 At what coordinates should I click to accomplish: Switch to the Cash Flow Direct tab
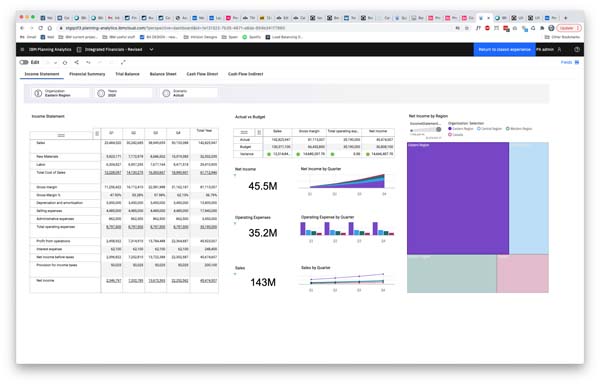pos(202,74)
